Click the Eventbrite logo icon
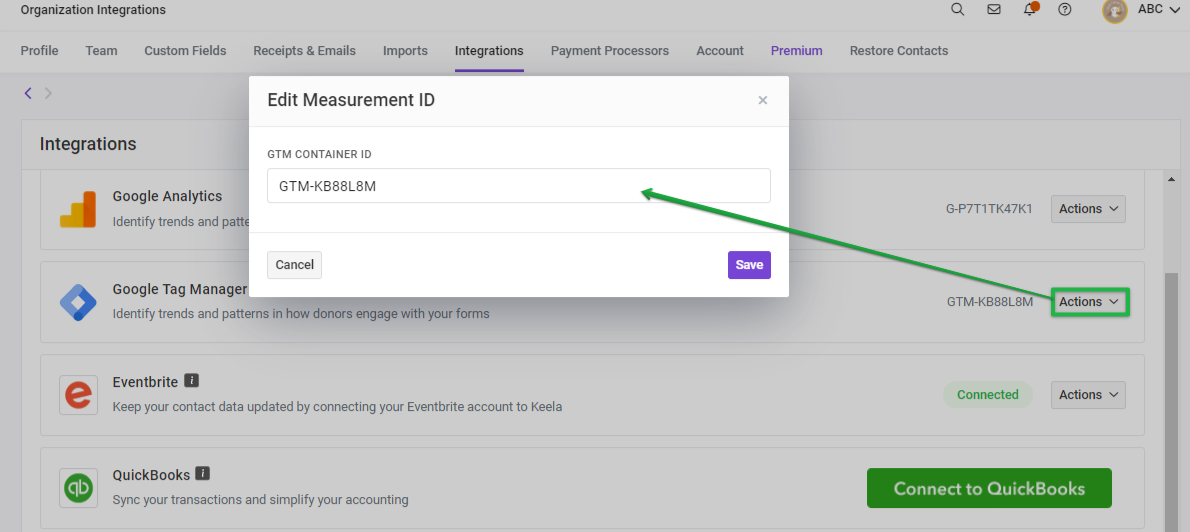This screenshot has height=532, width=1190. tap(78, 395)
